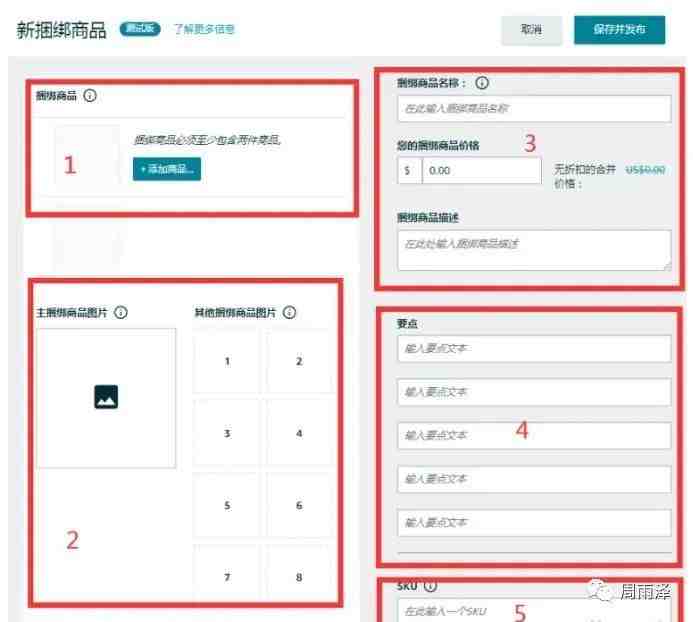The height and width of the screenshot is (622, 693).
Task: Select additional image slot 3
Action: tap(227, 433)
